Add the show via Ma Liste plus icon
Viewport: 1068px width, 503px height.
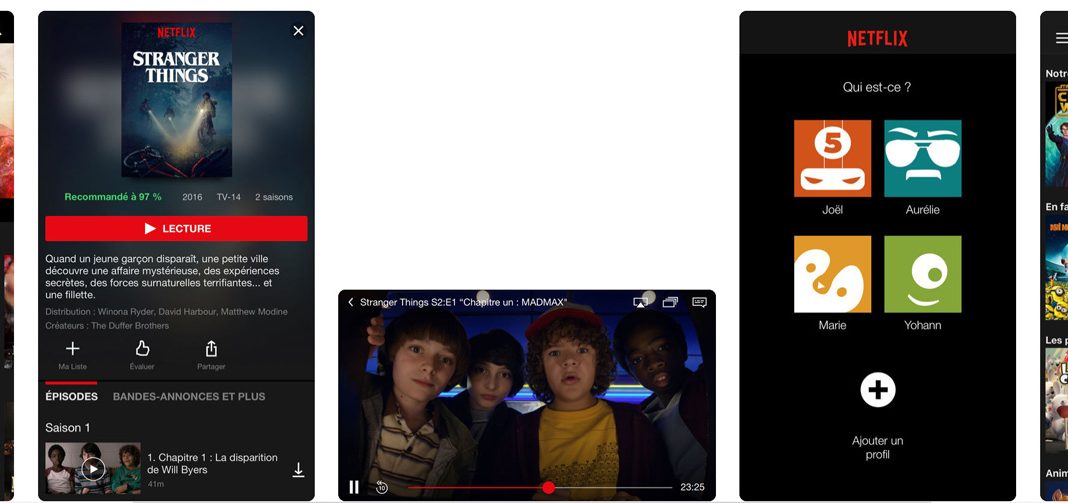click(x=72, y=349)
